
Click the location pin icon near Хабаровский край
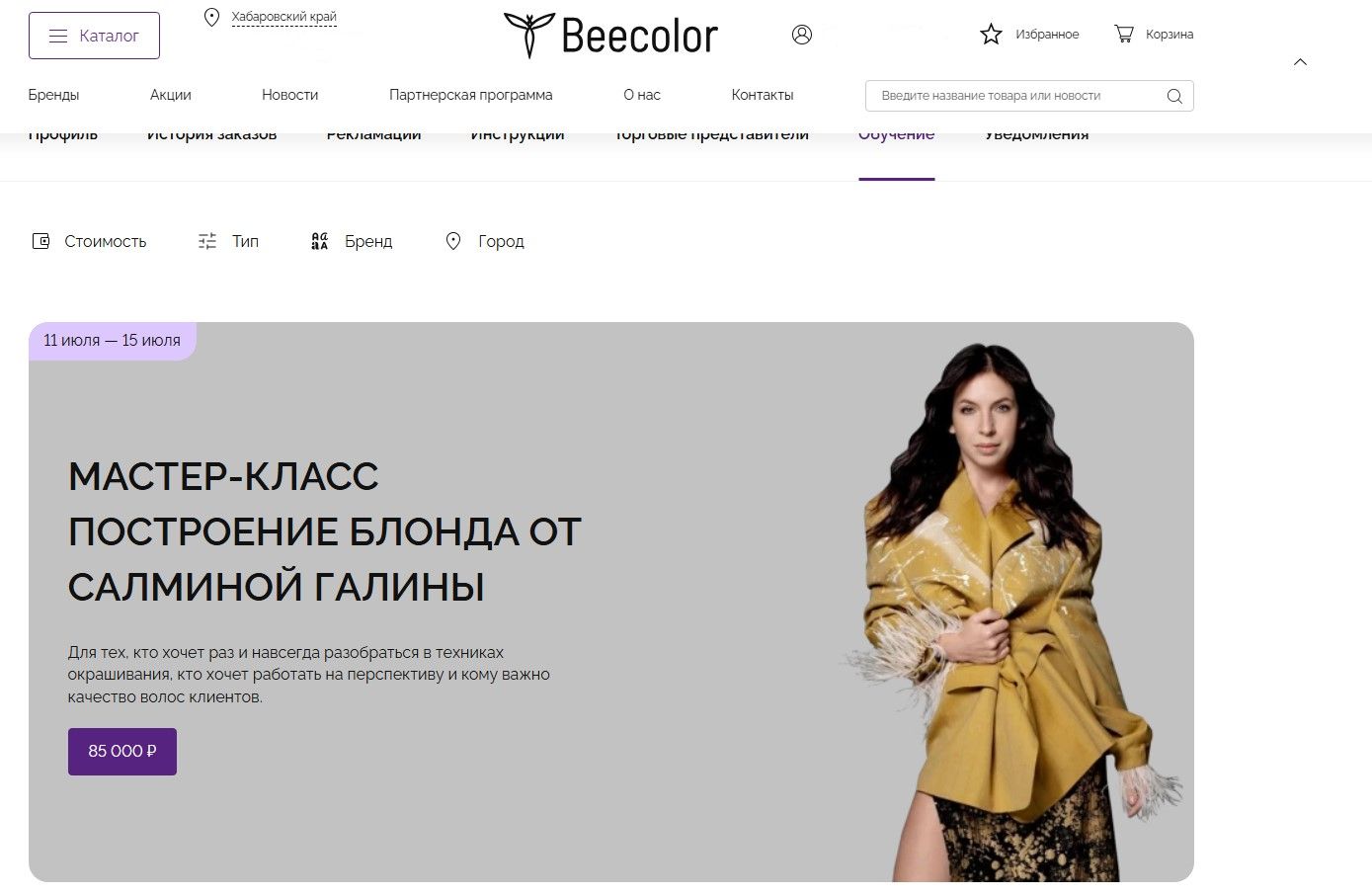point(211,17)
